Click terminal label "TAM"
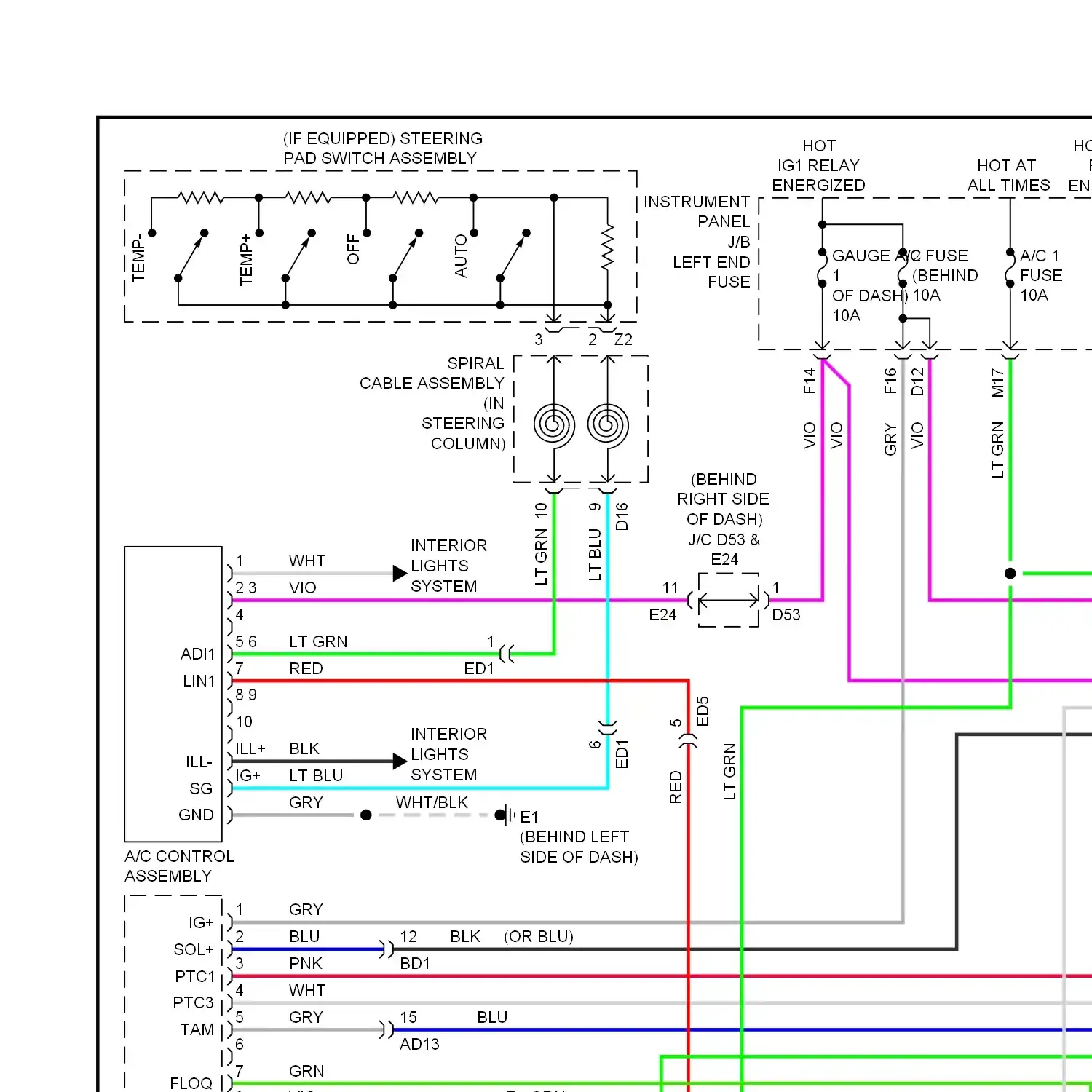1092x1092 pixels. pos(197,1029)
